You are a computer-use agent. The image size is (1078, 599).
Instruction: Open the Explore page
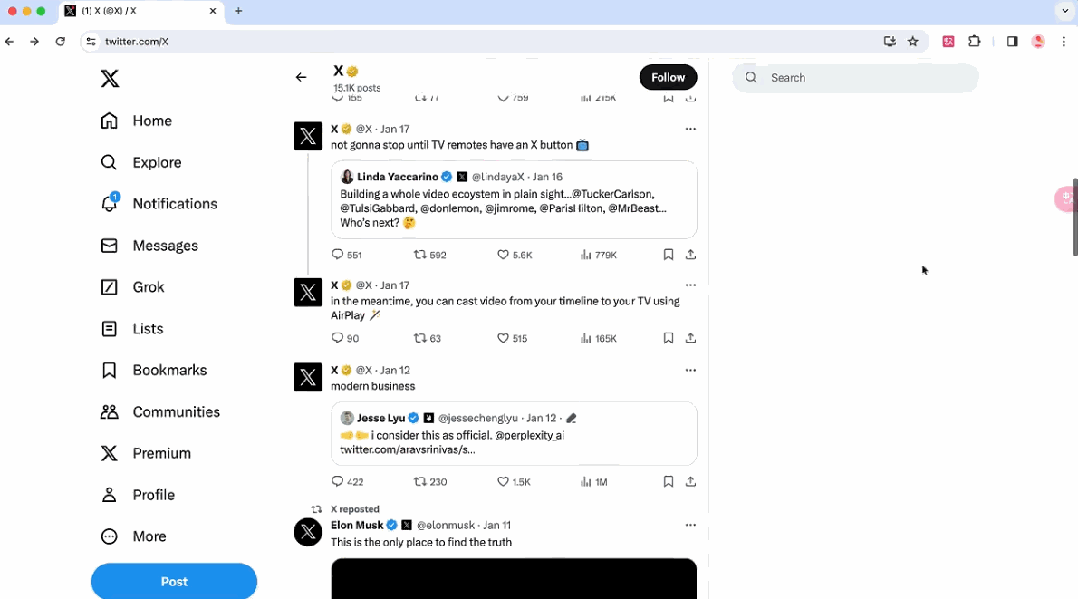point(141,162)
